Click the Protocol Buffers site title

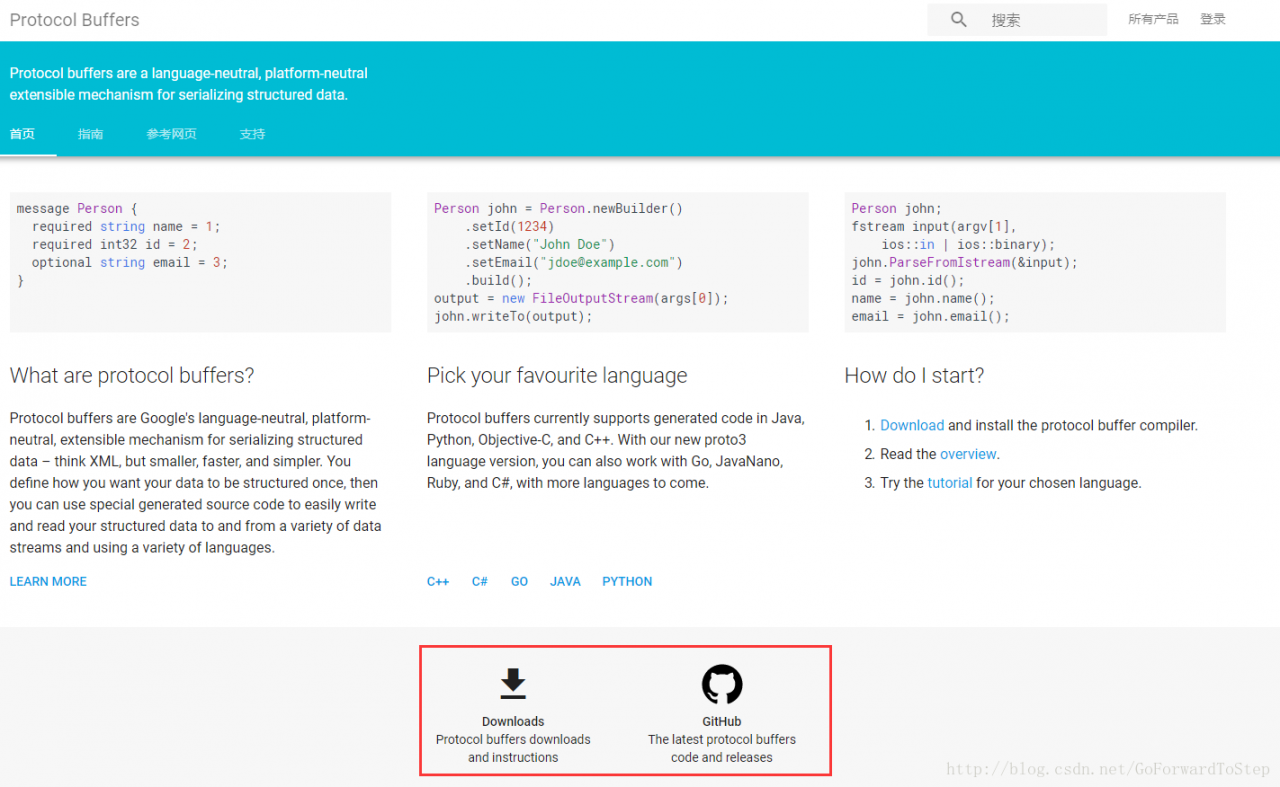coord(75,20)
